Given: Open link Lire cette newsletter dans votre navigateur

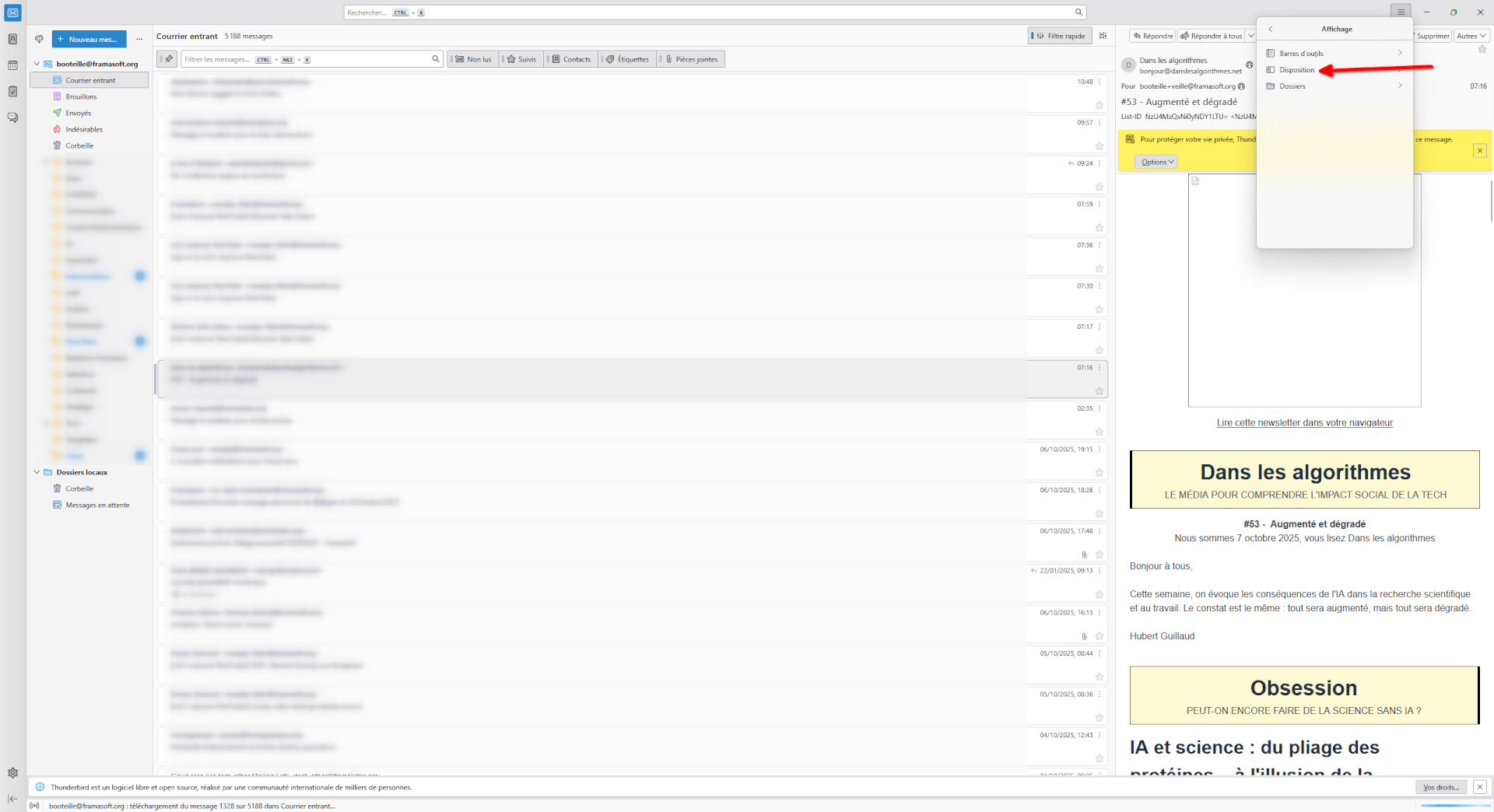Looking at the screenshot, I should [x=1304, y=423].
